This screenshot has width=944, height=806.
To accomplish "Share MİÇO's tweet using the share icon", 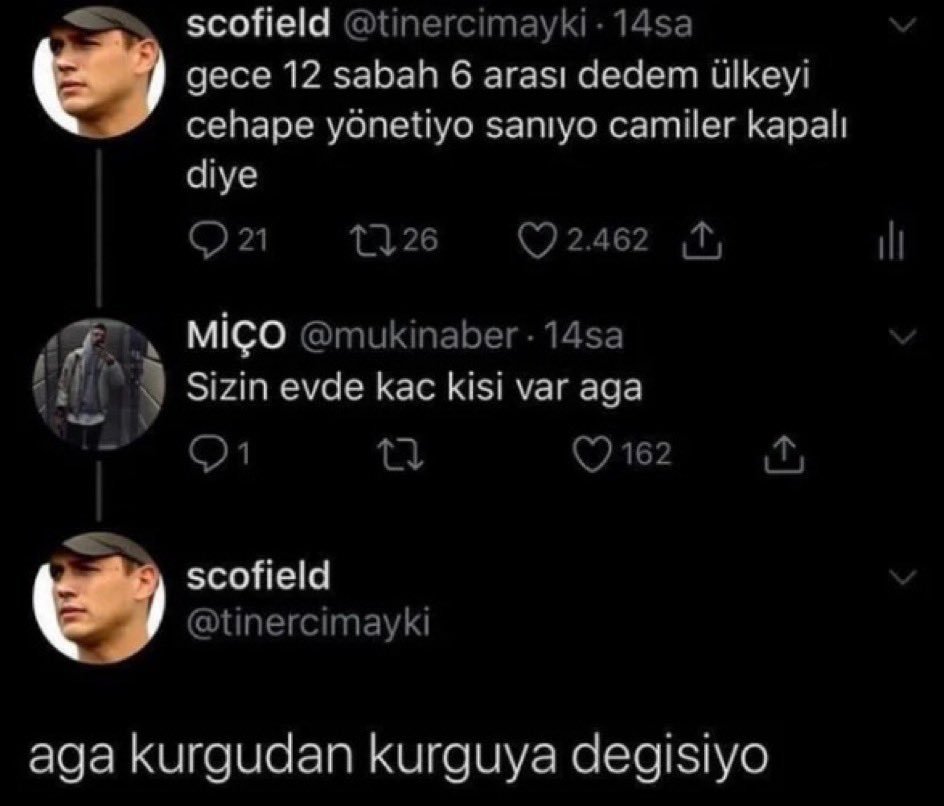I will tap(778, 456).
